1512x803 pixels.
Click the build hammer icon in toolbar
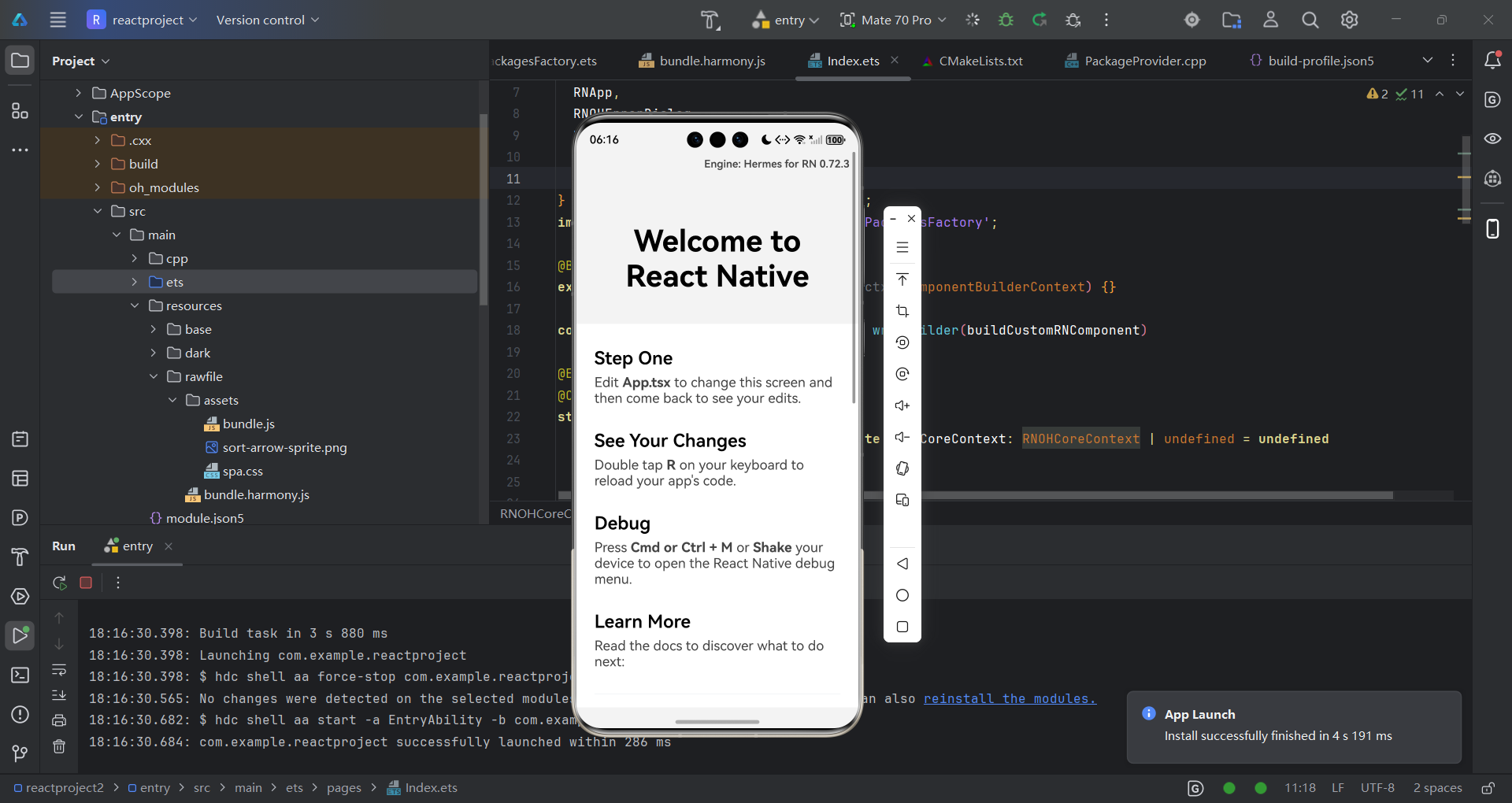pyautogui.click(x=710, y=20)
